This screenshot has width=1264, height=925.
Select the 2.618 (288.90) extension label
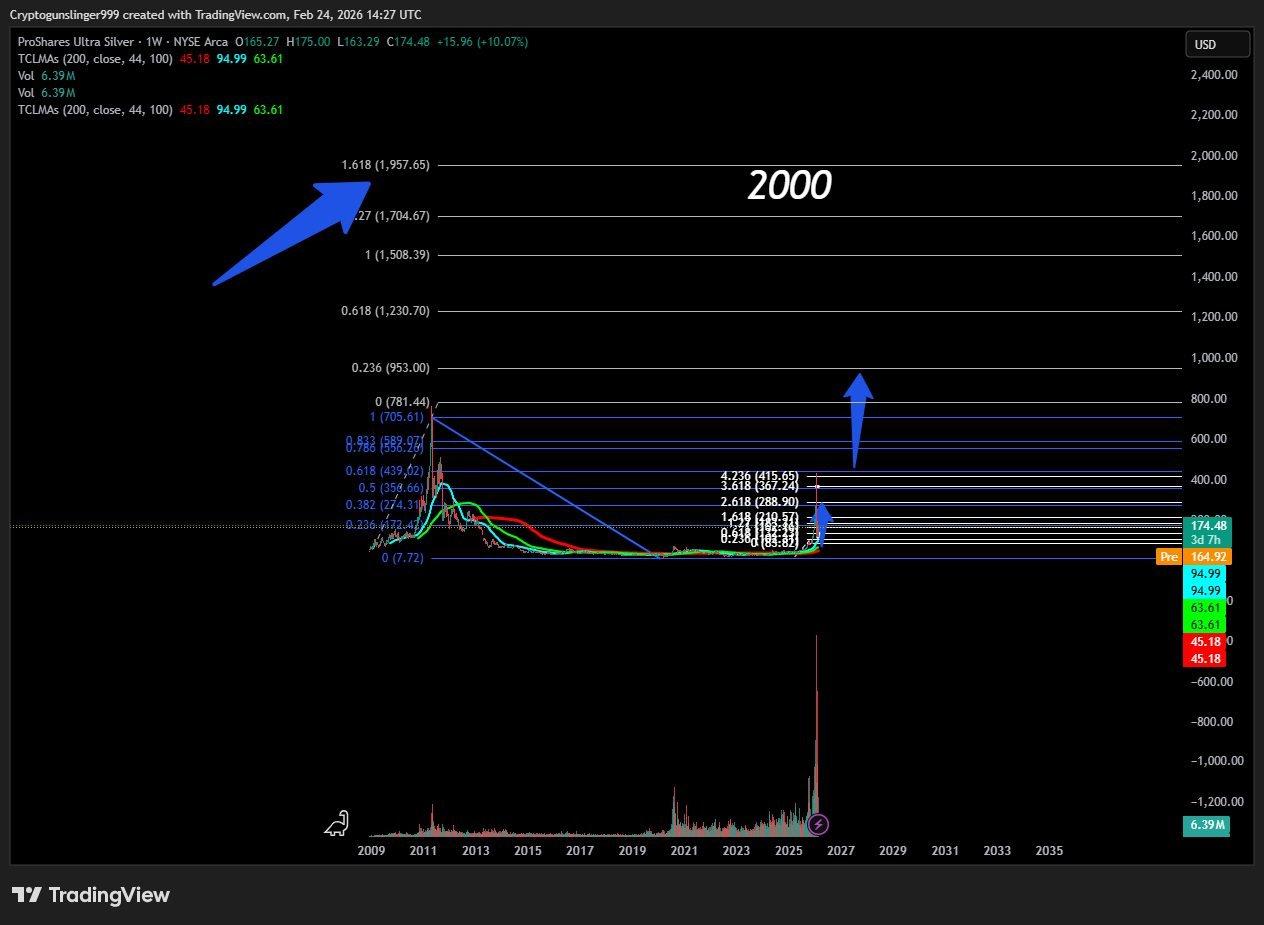(760, 502)
